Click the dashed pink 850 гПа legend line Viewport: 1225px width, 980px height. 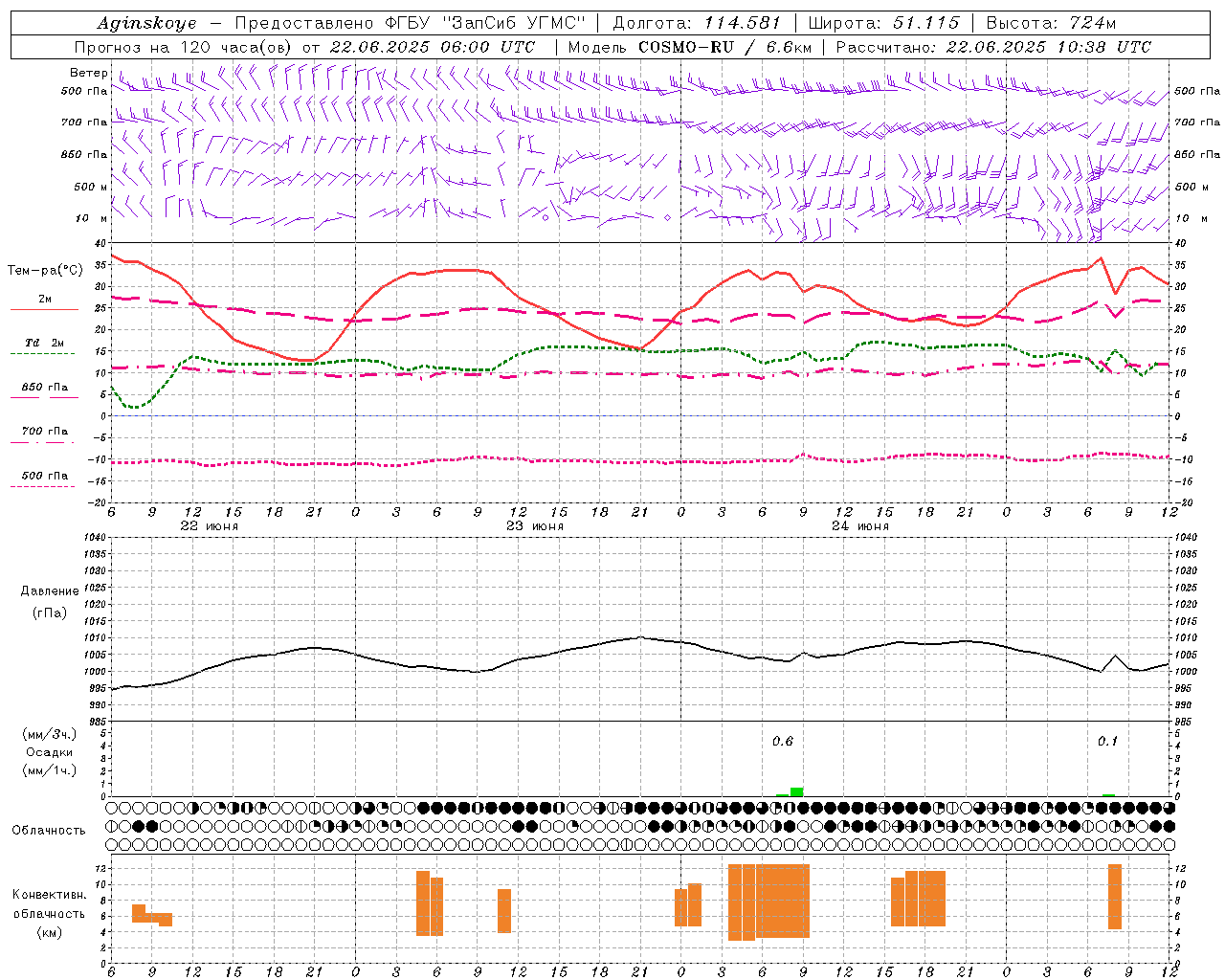44,398
